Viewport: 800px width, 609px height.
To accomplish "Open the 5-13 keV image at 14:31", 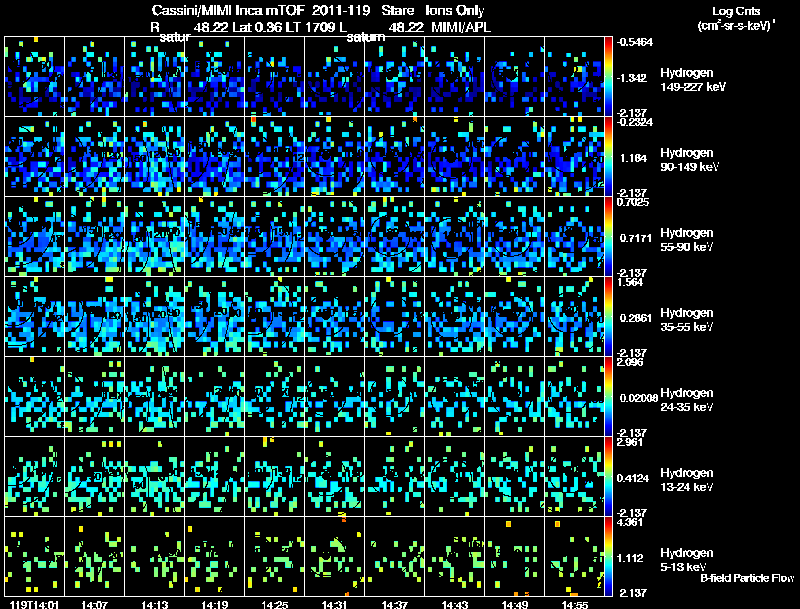I will click(334, 556).
